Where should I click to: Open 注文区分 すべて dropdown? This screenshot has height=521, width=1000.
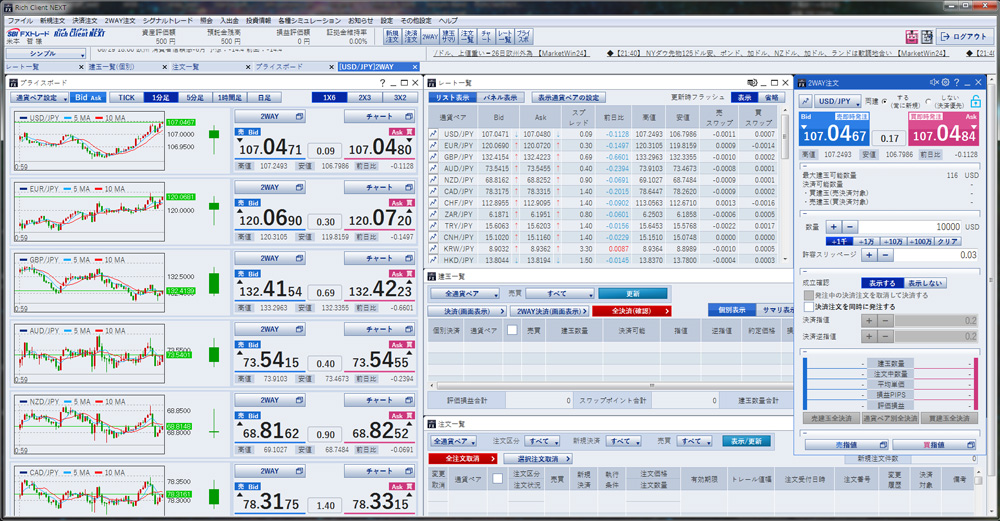click(542, 441)
